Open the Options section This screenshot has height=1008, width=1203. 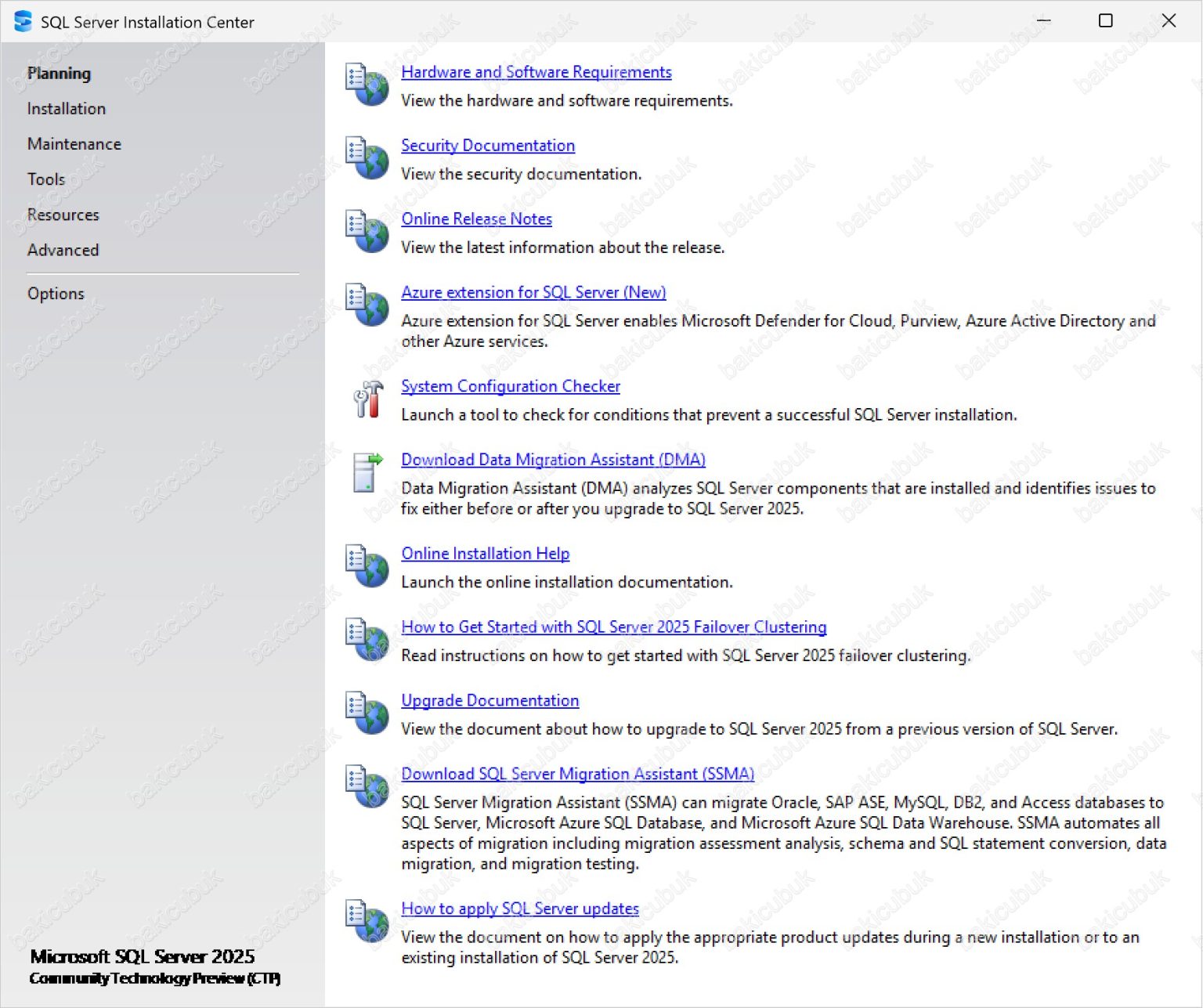point(56,293)
